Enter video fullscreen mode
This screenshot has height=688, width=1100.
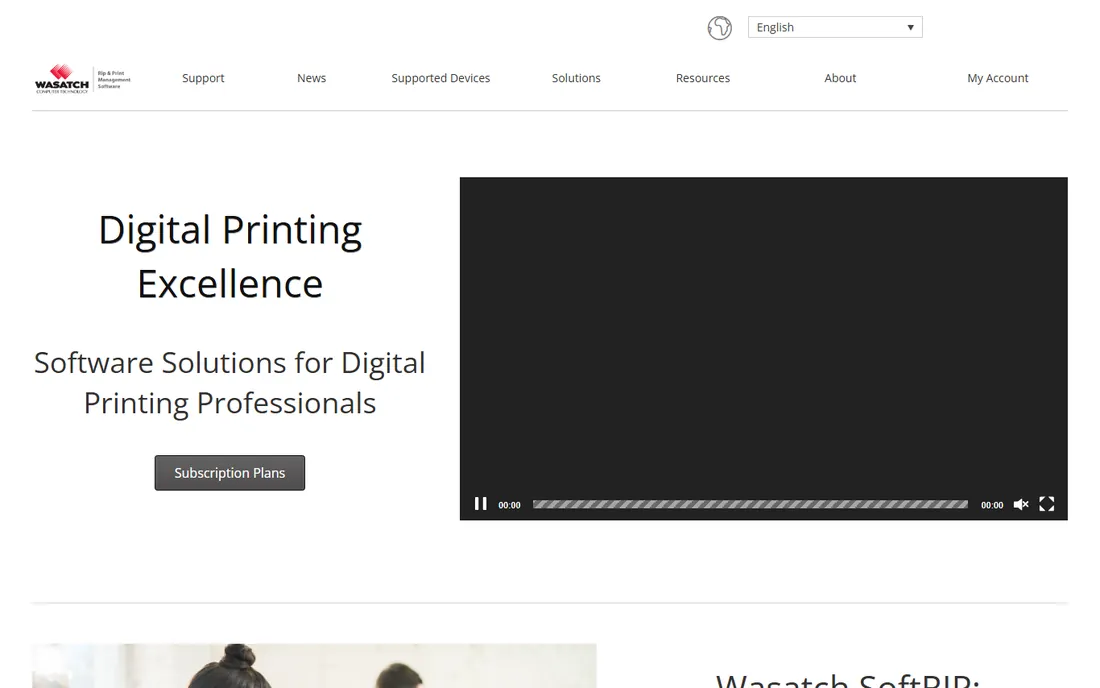pos(1047,504)
